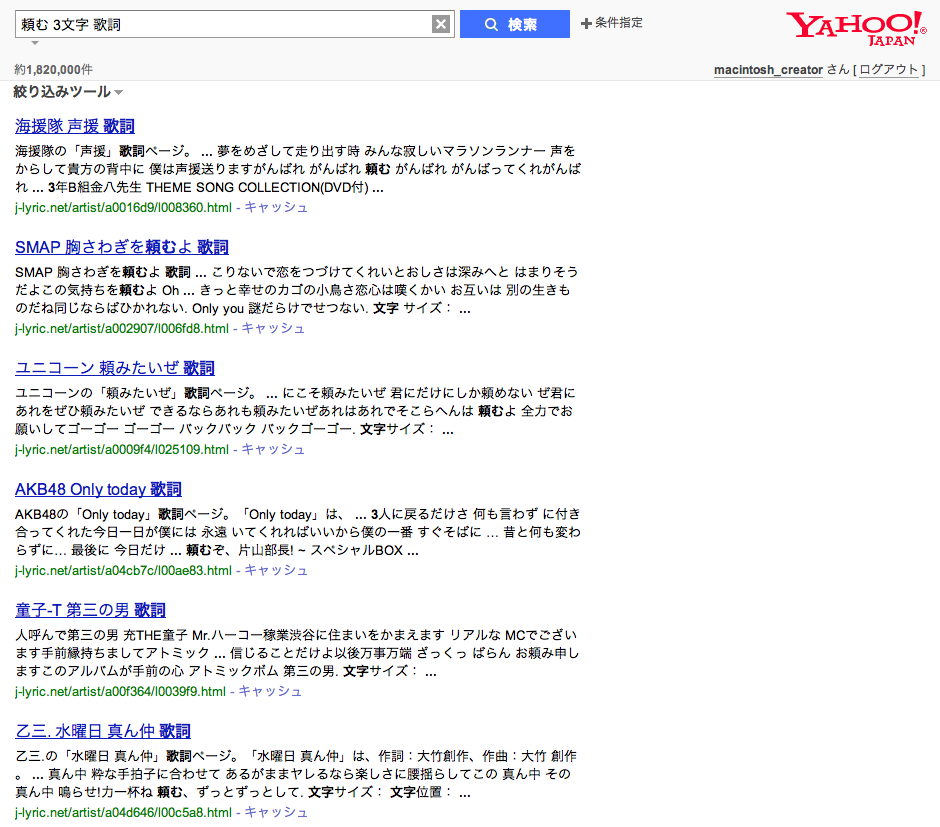Open the 海援隊 声援 歌詞 result
This screenshot has width=940, height=827.
(75, 126)
